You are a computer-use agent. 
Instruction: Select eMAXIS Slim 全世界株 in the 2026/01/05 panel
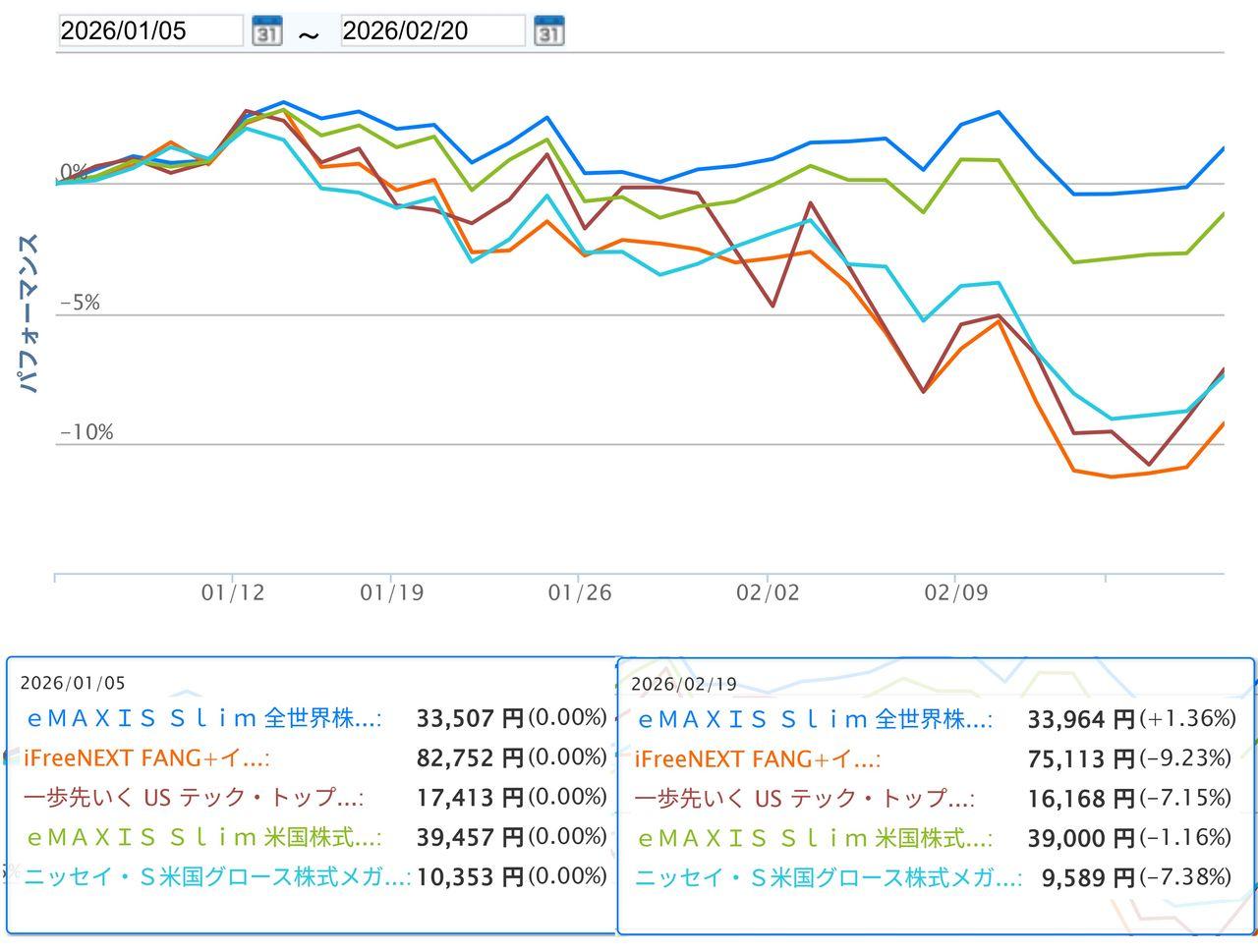202,718
